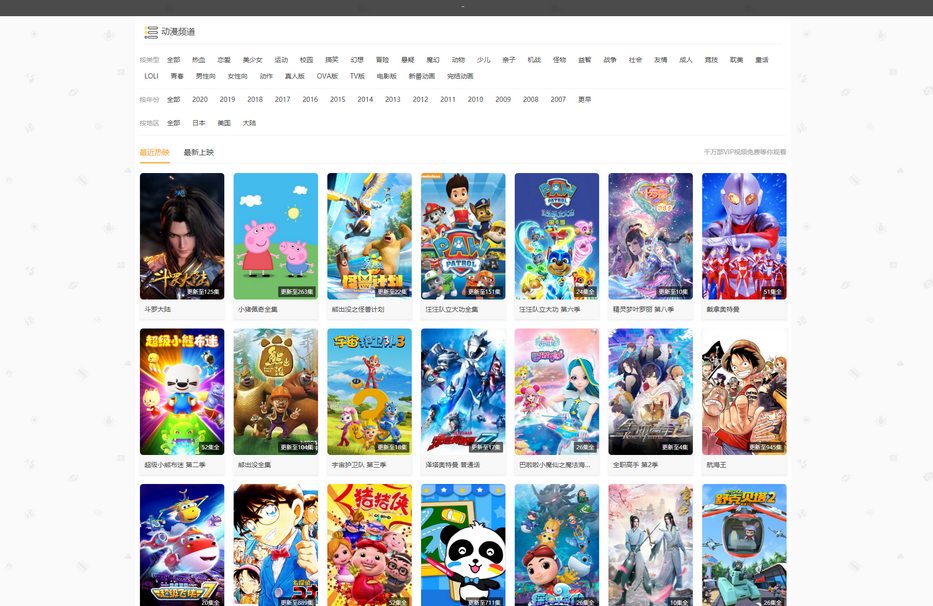Image resolution: width=933 pixels, height=606 pixels.
Task: Click the 汪汪队立大功 第六季 title text
Action: tap(550, 310)
